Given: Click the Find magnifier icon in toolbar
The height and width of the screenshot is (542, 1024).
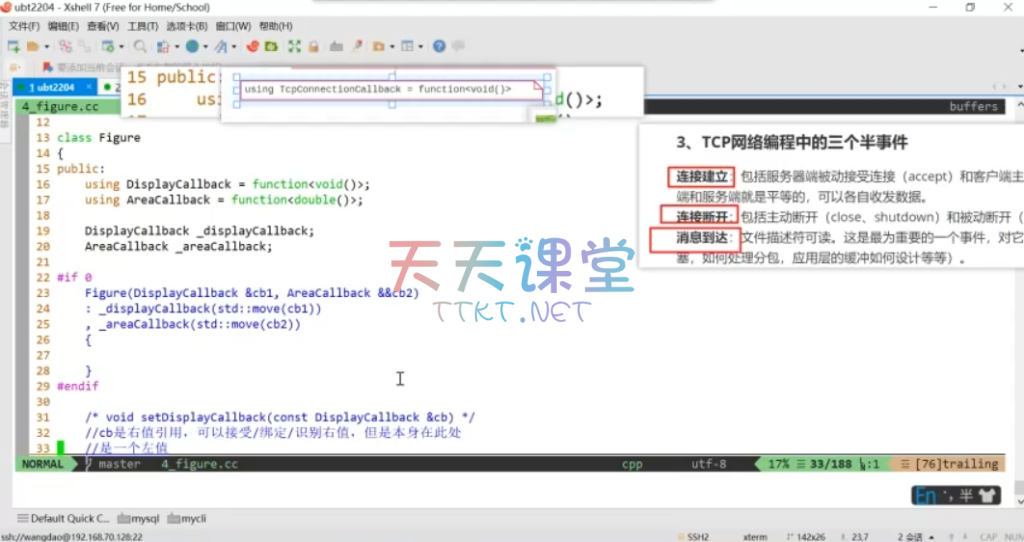Looking at the screenshot, I should tap(139, 46).
